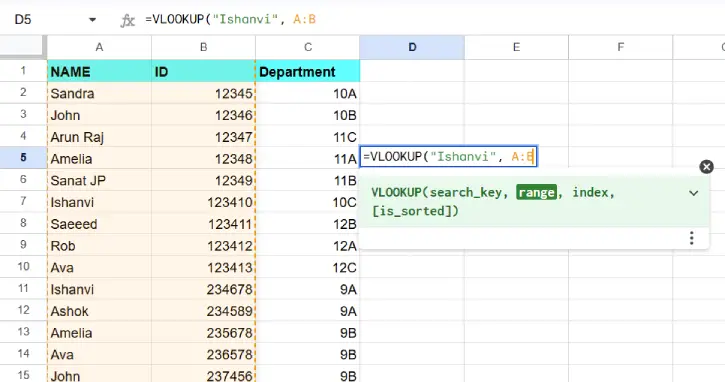
Task: Select Department cell 12C
Action: click(x=308, y=267)
